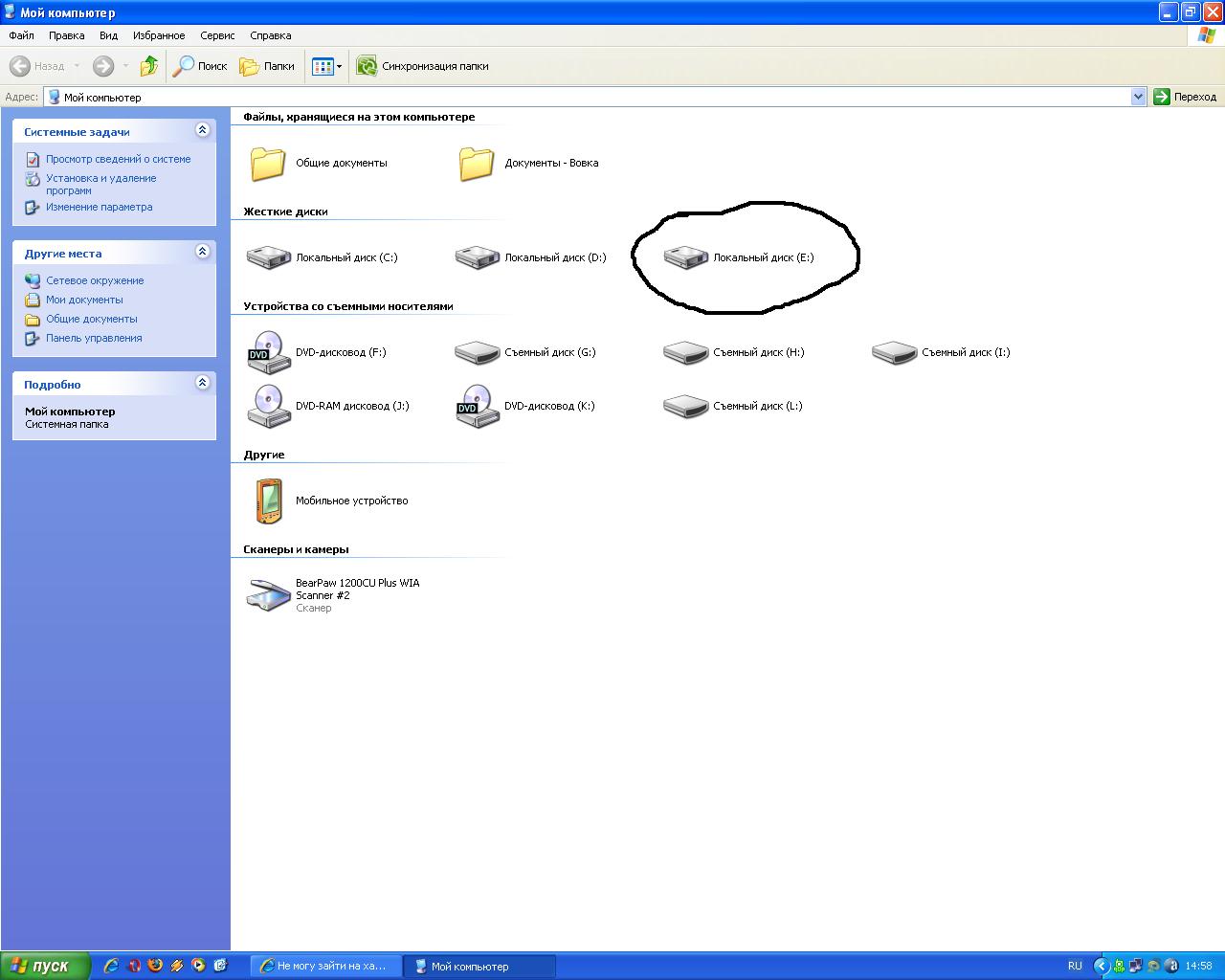The image size is (1225, 980).
Task: Click the Search toolbar button
Action: pos(200,66)
